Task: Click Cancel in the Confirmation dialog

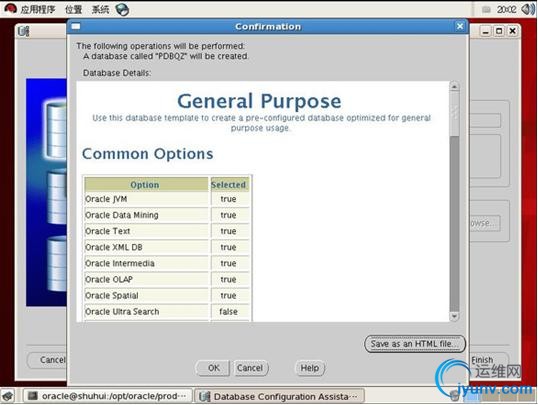Action: 250,368
